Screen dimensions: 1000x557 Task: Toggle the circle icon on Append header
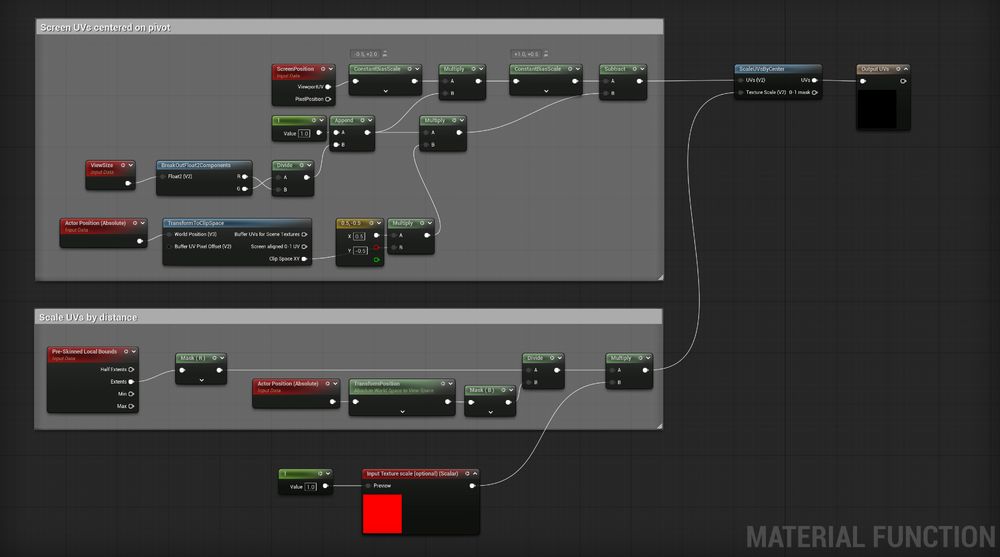pyautogui.click(x=362, y=121)
